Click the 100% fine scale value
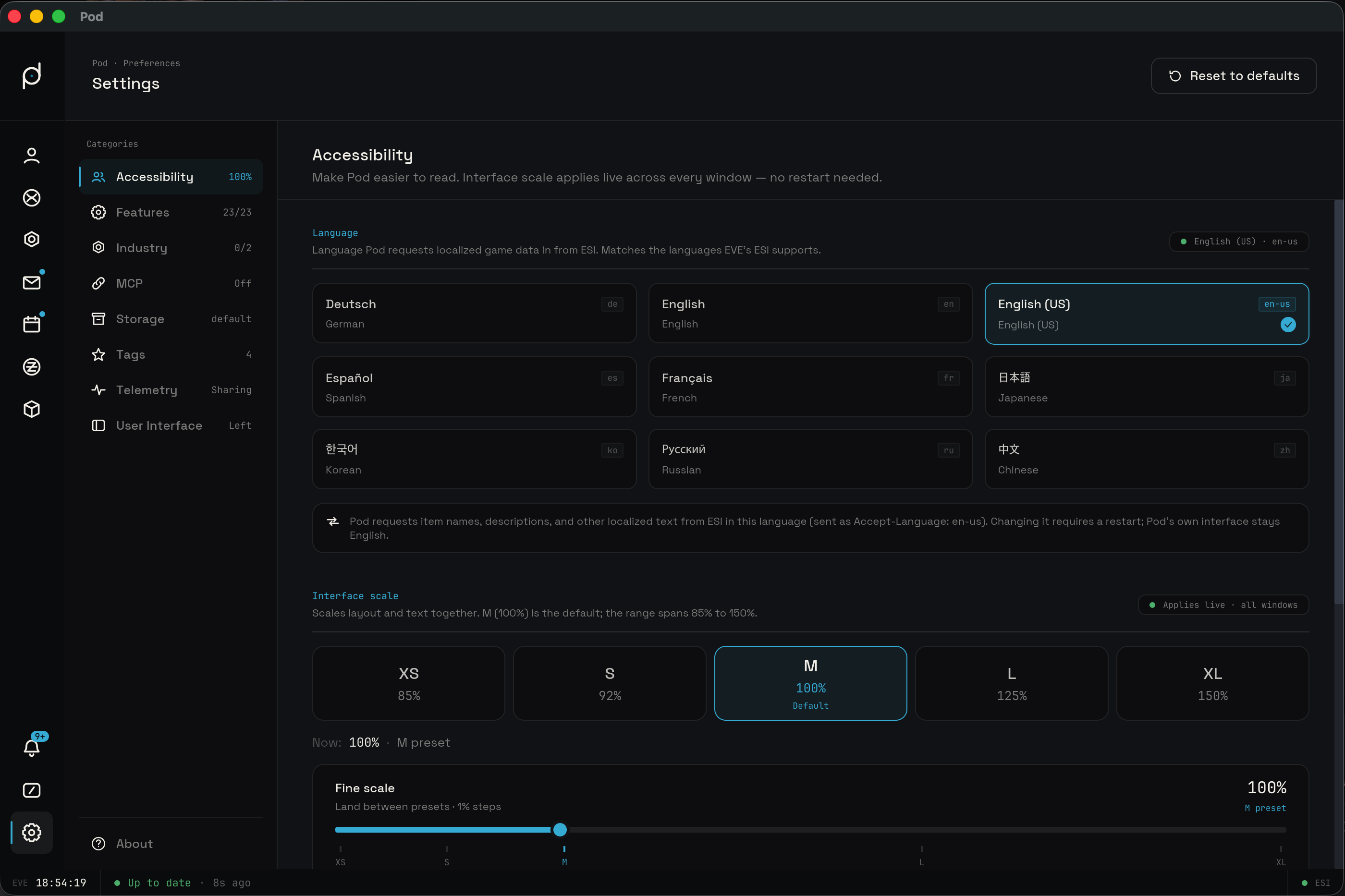The image size is (1345, 896). [1267, 788]
